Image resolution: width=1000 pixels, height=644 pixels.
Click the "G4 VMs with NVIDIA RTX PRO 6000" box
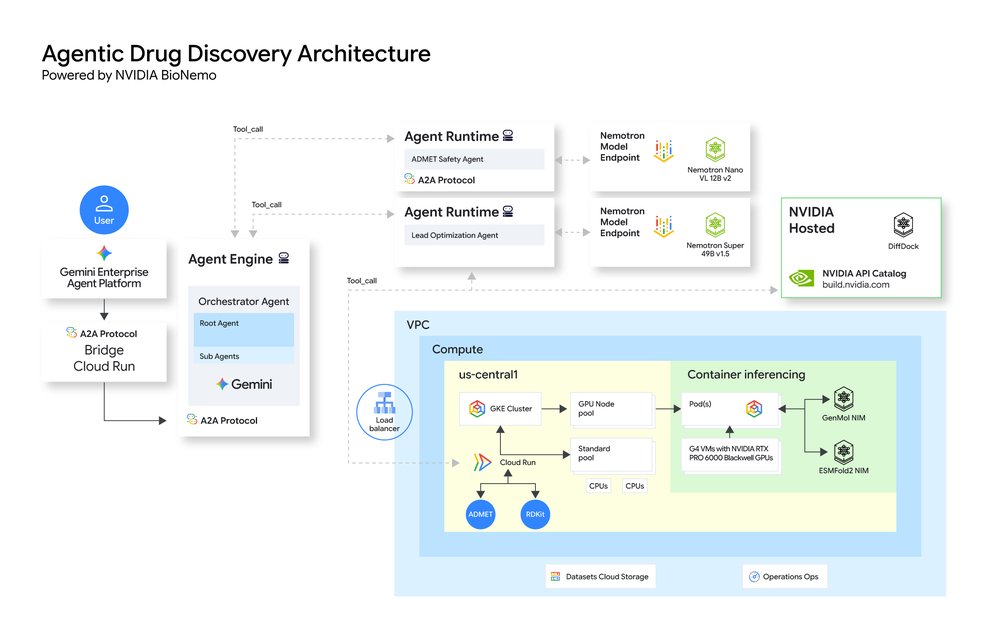[x=731, y=454]
